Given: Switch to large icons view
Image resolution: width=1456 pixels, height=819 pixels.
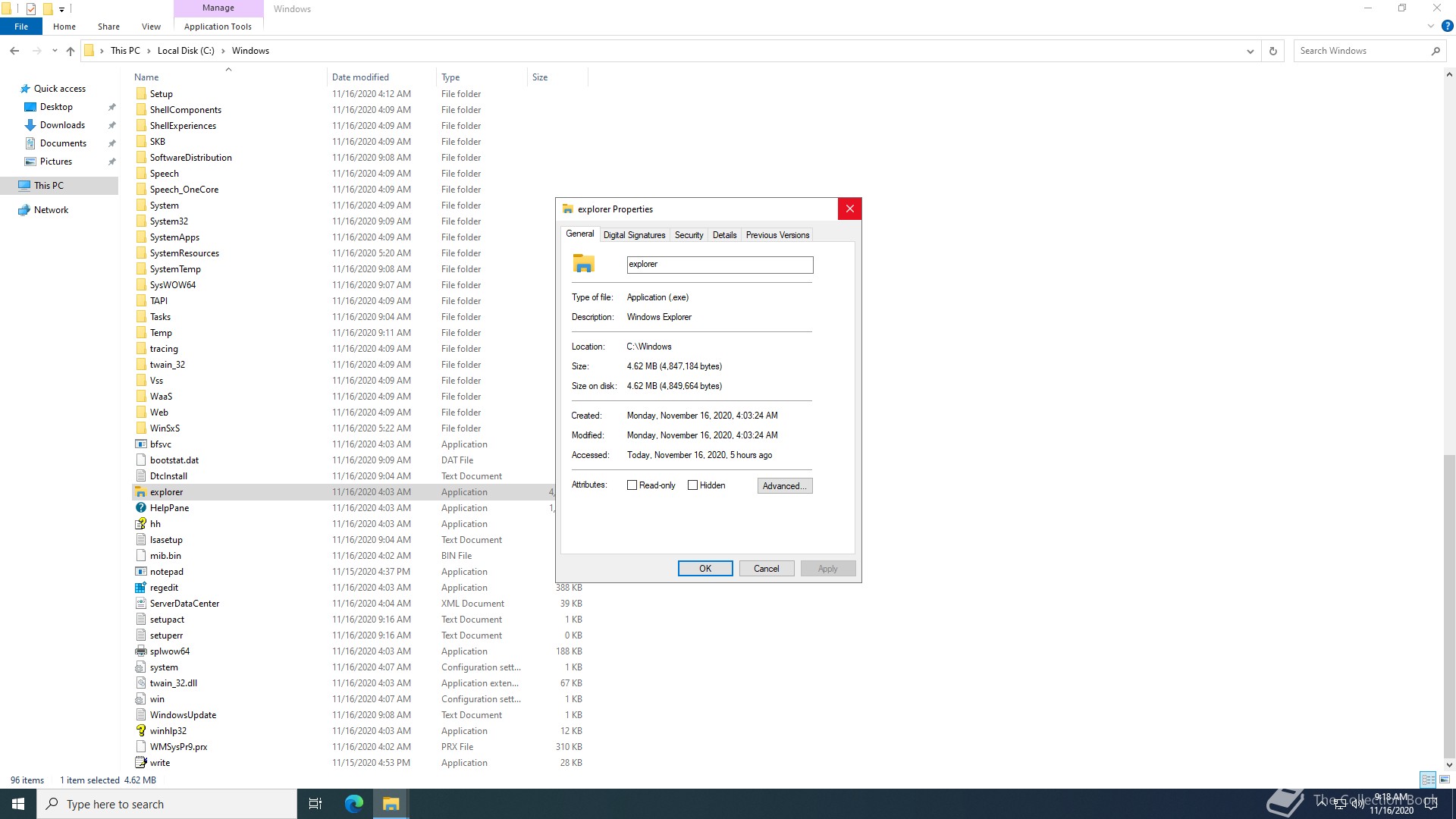Looking at the screenshot, I should coord(1445,780).
